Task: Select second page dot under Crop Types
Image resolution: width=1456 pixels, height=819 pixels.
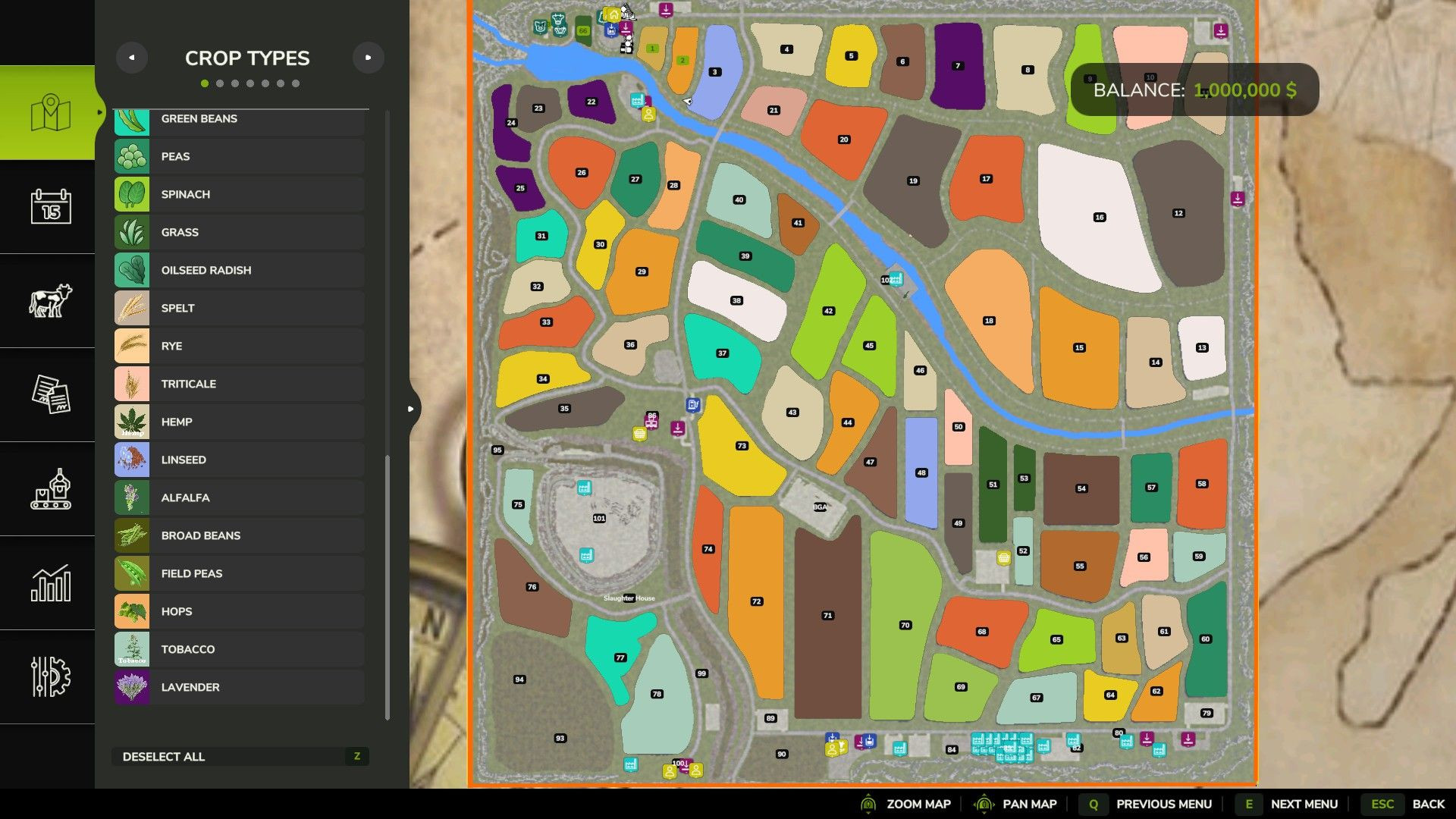Action: point(220,83)
